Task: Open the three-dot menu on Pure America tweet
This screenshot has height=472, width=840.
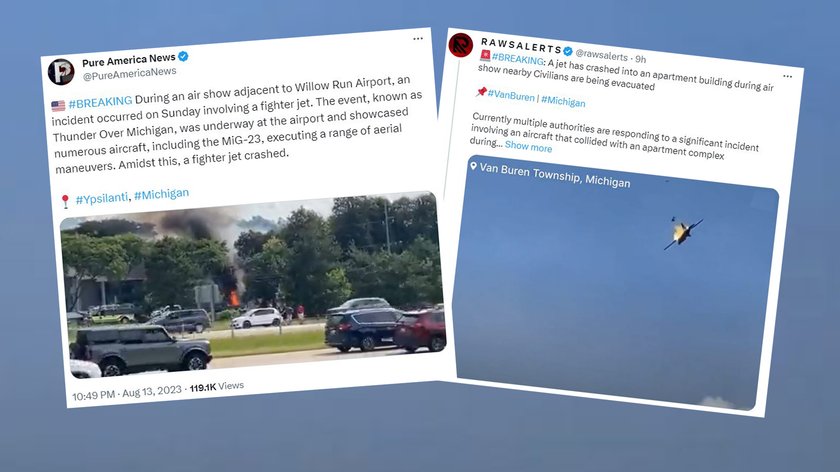Action: 418,39
